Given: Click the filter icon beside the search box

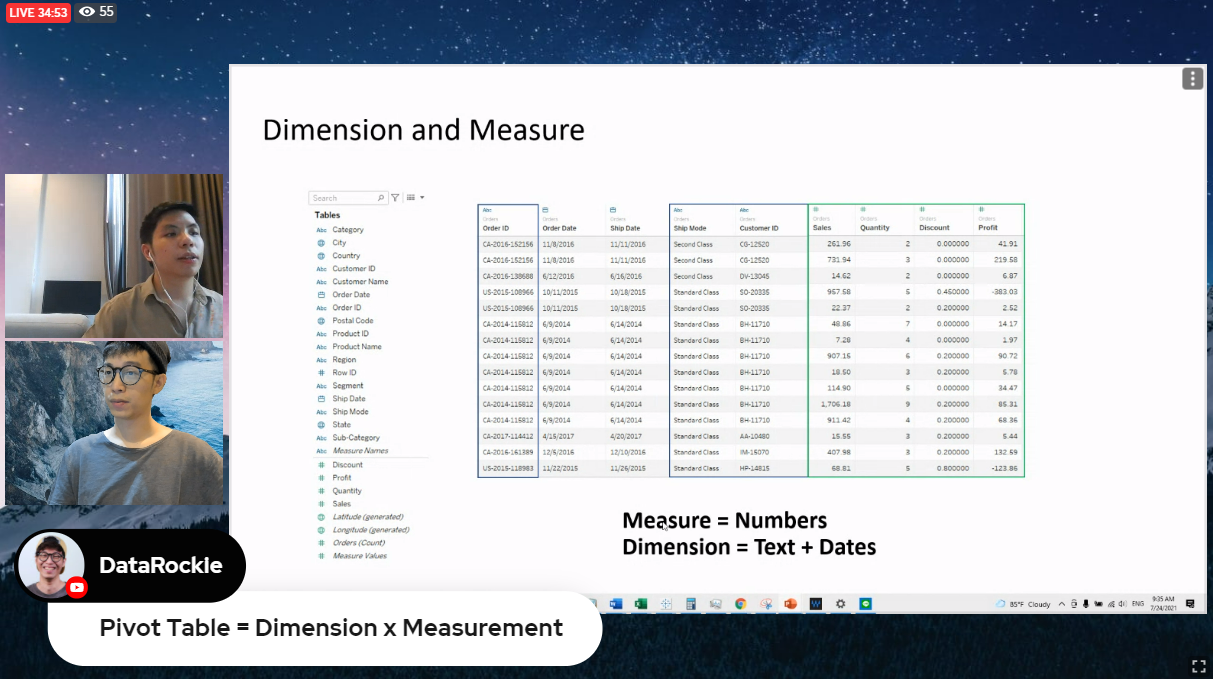Looking at the screenshot, I should [x=394, y=197].
